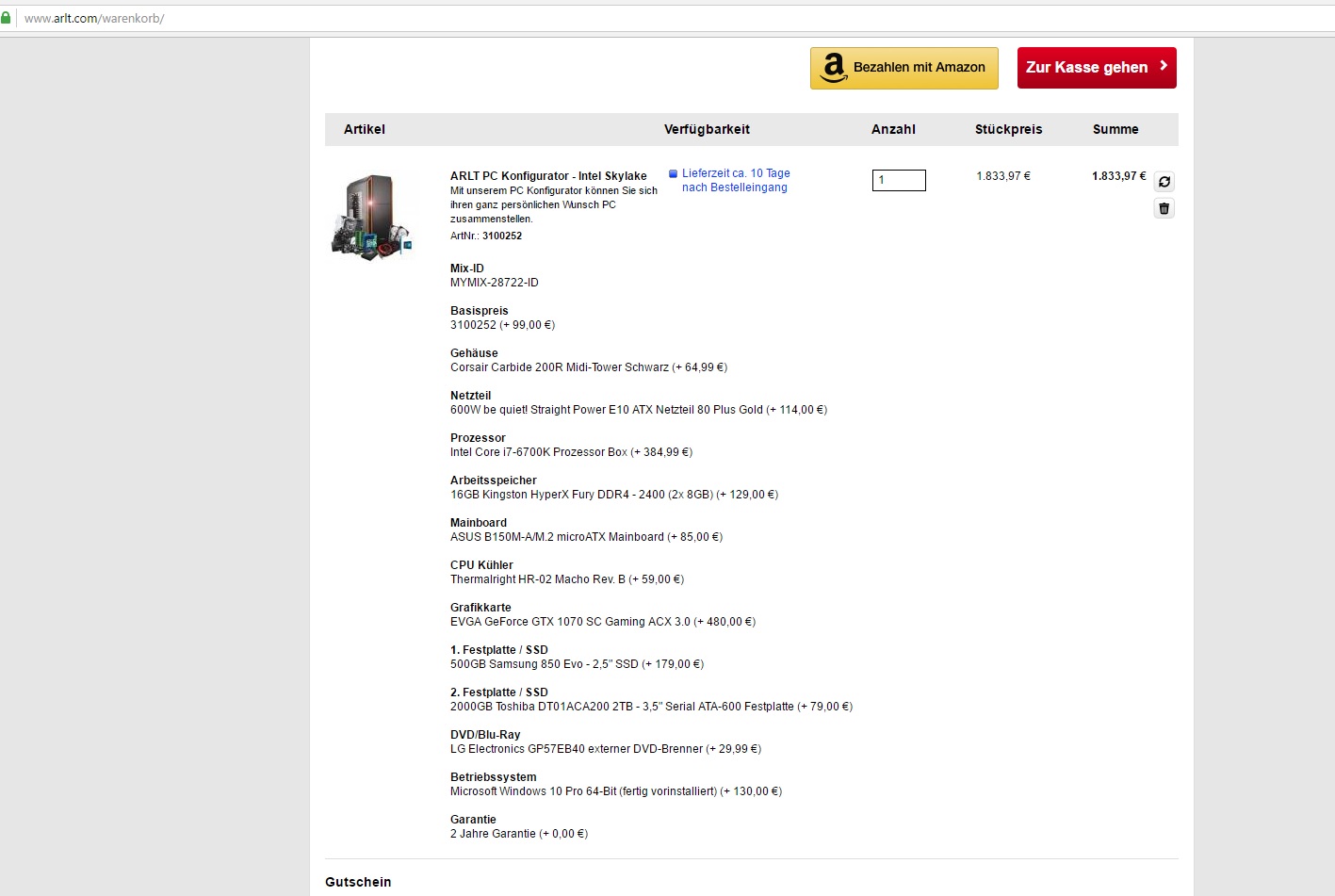Image resolution: width=1335 pixels, height=896 pixels.
Task: Click the MYMIX-28722-ID text
Action: click(x=495, y=283)
